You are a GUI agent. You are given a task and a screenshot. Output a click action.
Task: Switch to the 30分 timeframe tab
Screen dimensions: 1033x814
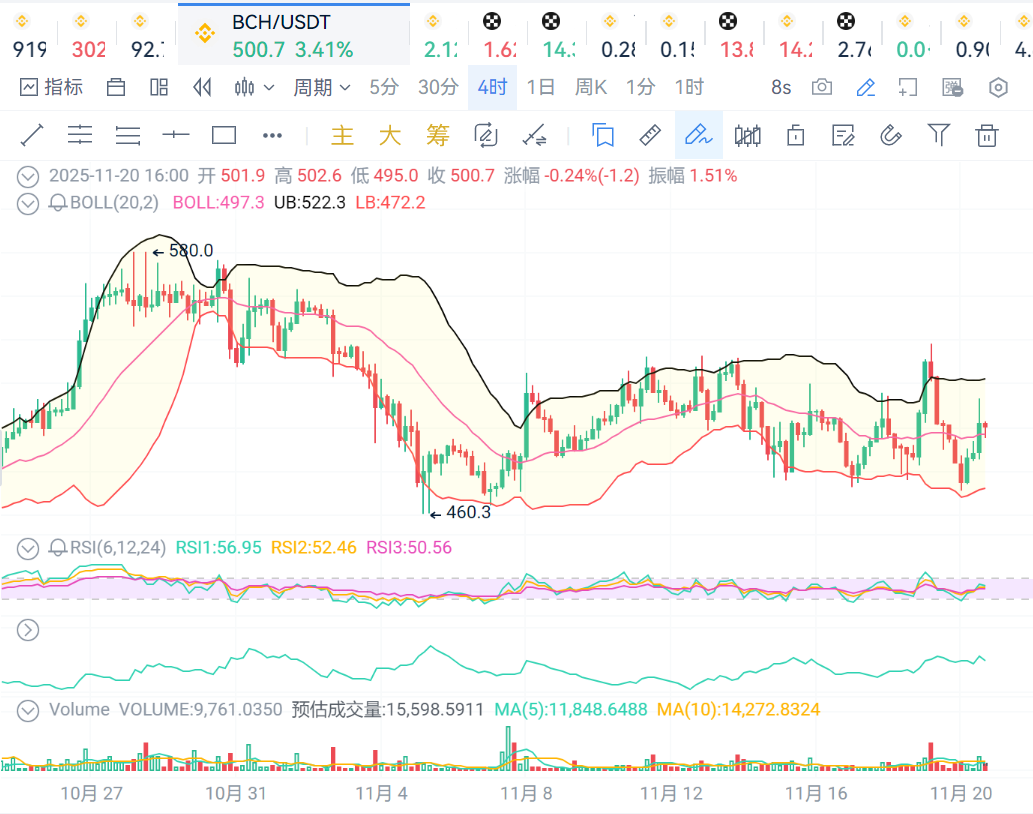coord(438,88)
